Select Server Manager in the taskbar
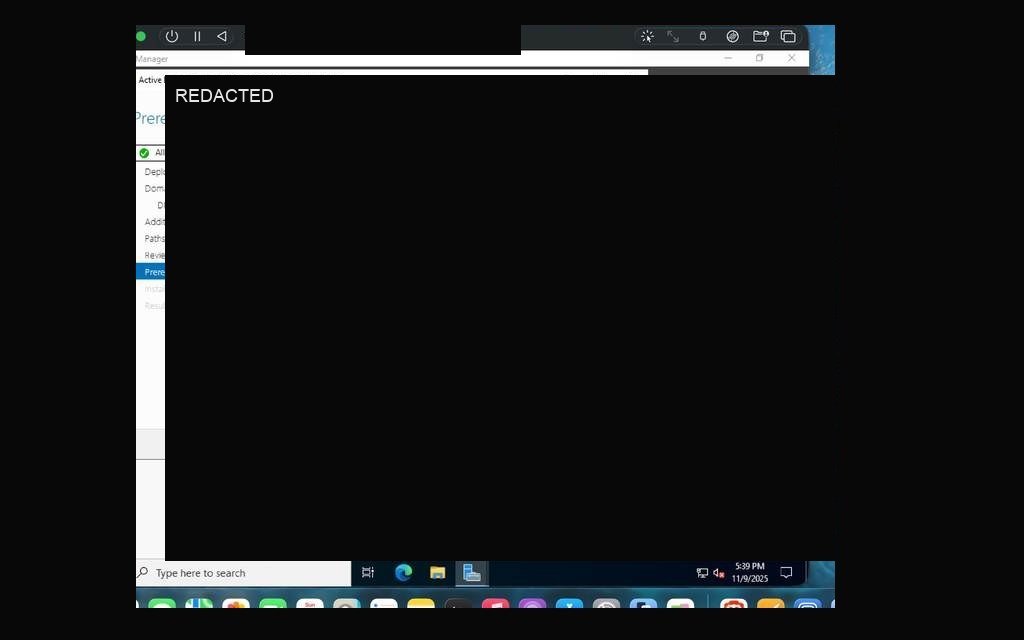 [472, 573]
